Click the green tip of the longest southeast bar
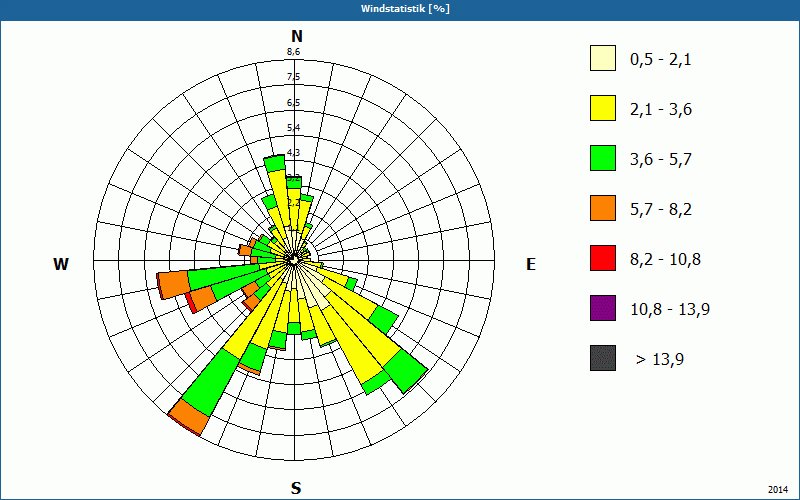 point(406,370)
